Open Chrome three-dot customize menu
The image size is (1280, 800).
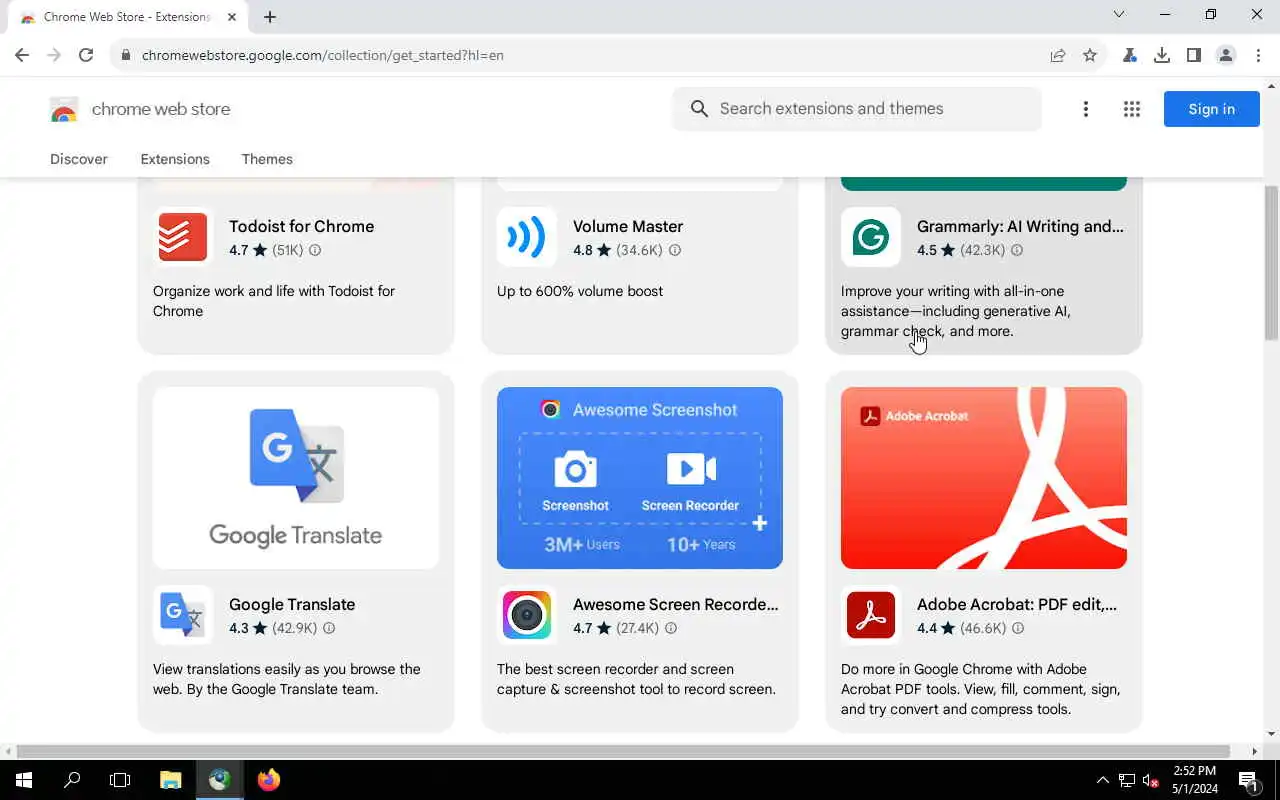[x=1258, y=55]
